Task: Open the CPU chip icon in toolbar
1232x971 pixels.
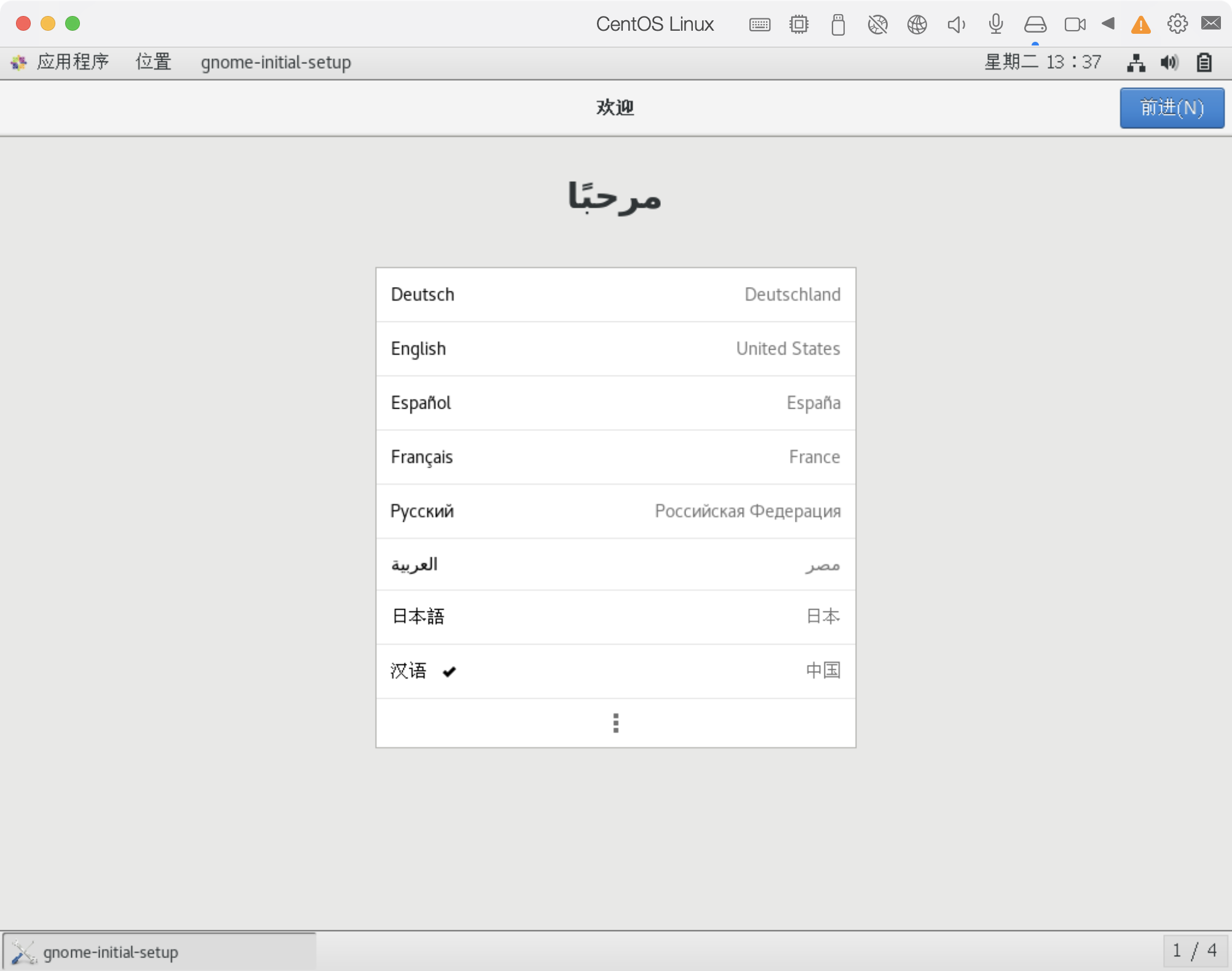Action: pyautogui.click(x=799, y=25)
